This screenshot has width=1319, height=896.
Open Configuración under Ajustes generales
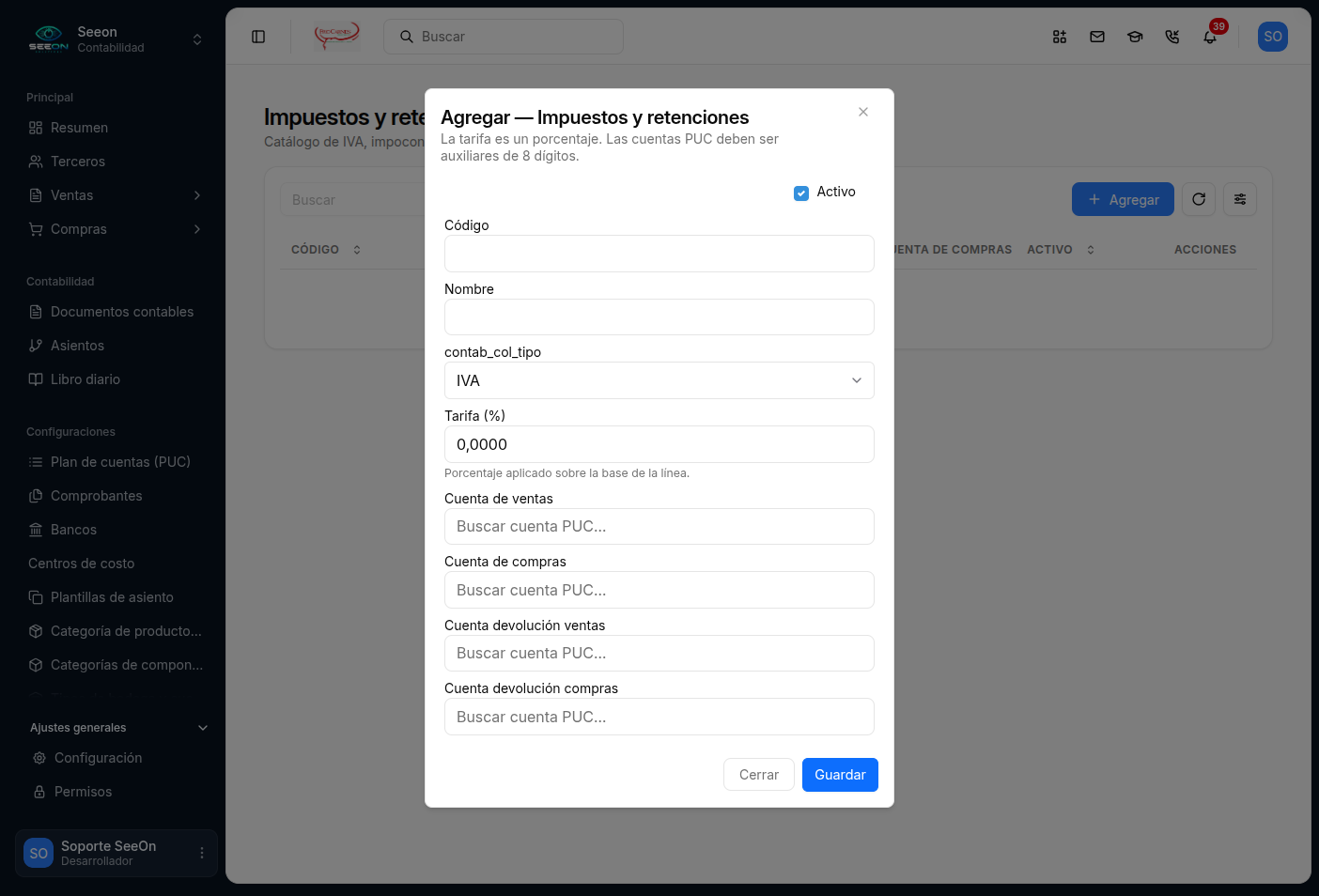(x=118, y=758)
